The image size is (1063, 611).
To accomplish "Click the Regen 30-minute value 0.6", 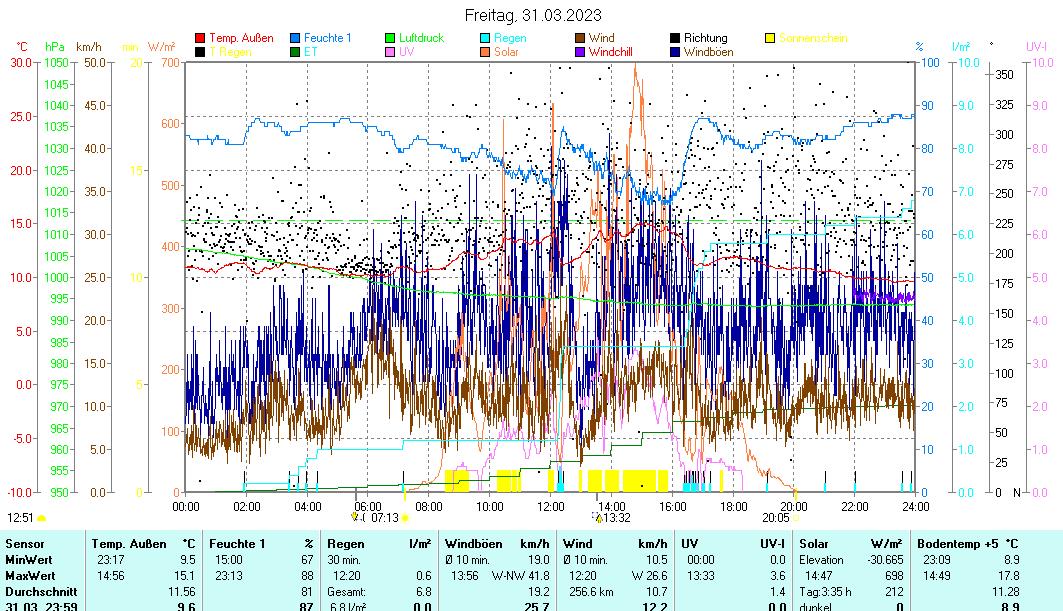I will point(424,576).
